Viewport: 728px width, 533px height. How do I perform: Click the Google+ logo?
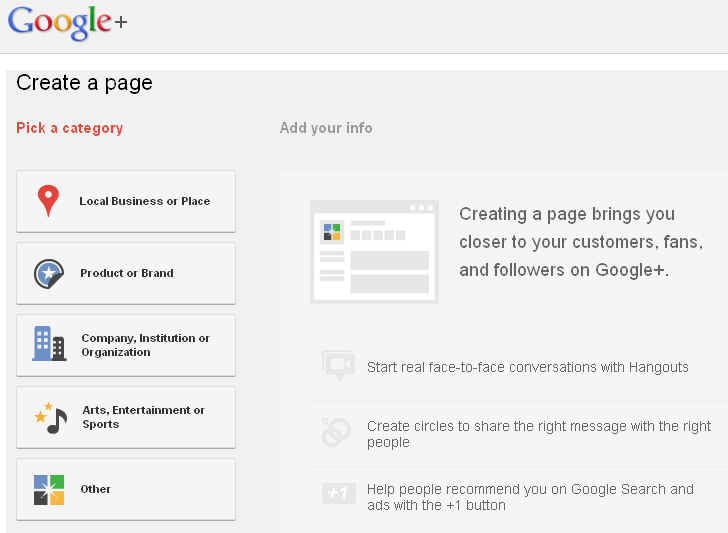click(67, 23)
